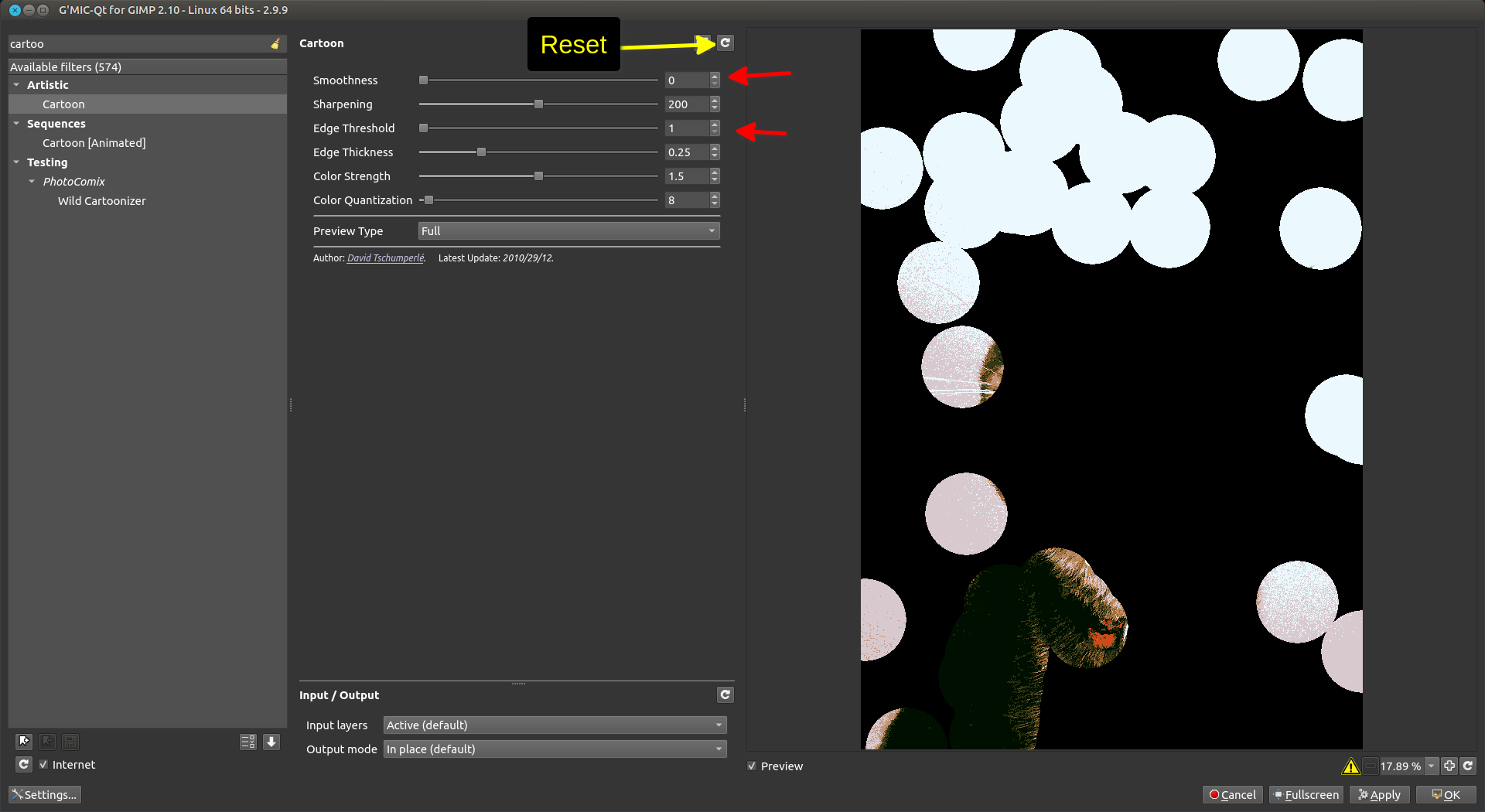This screenshot has width=1485, height=812.
Task: Open the Output mode dropdown
Action: (555, 749)
